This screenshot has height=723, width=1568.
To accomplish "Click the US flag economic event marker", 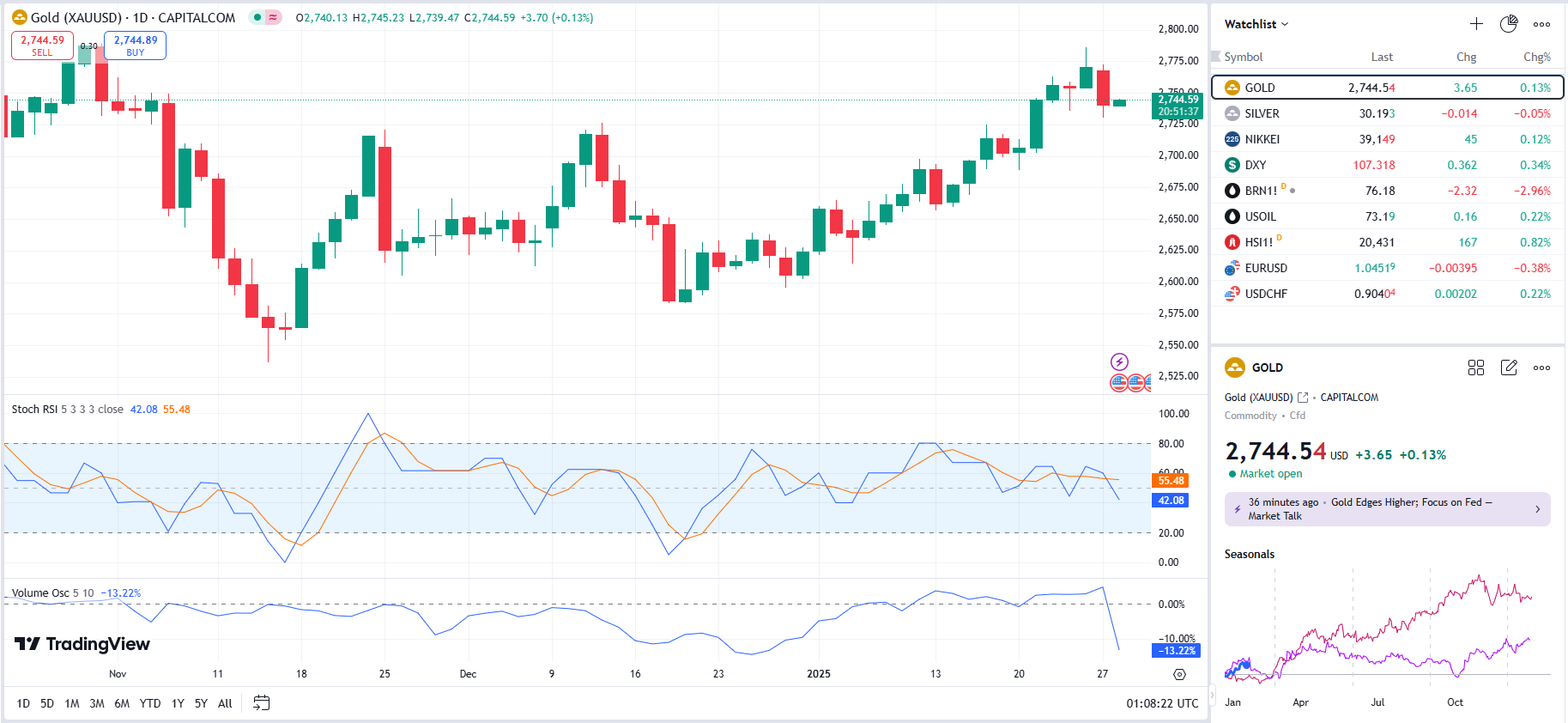I will point(1119,383).
